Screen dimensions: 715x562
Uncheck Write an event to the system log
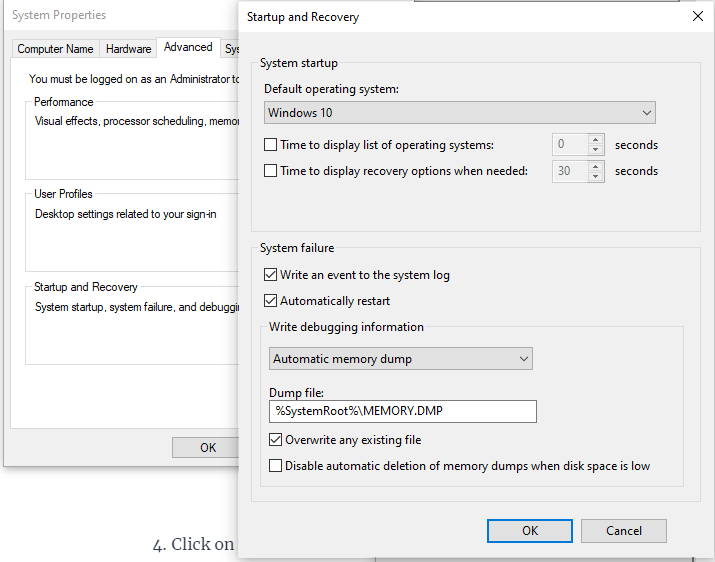click(271, 275)
